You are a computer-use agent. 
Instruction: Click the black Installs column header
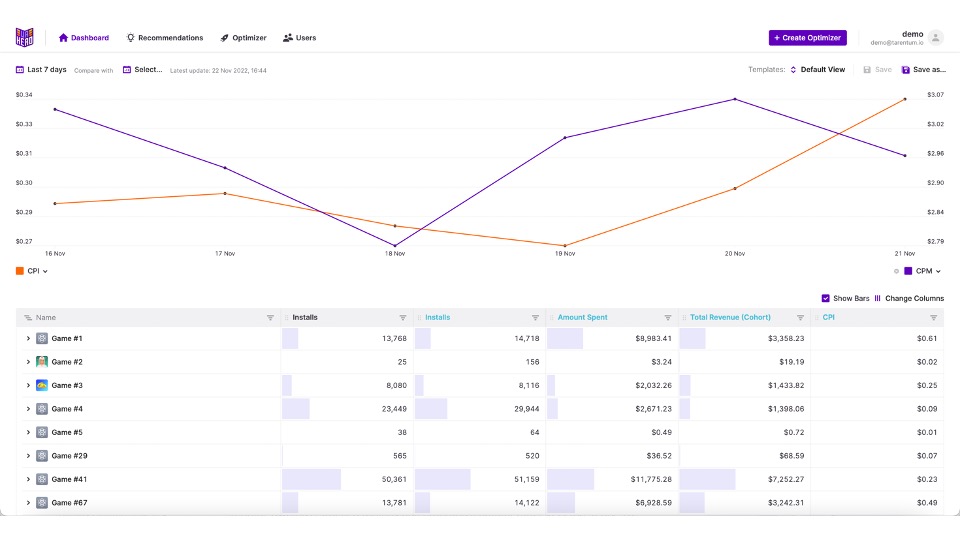click(x=305, y=318)
